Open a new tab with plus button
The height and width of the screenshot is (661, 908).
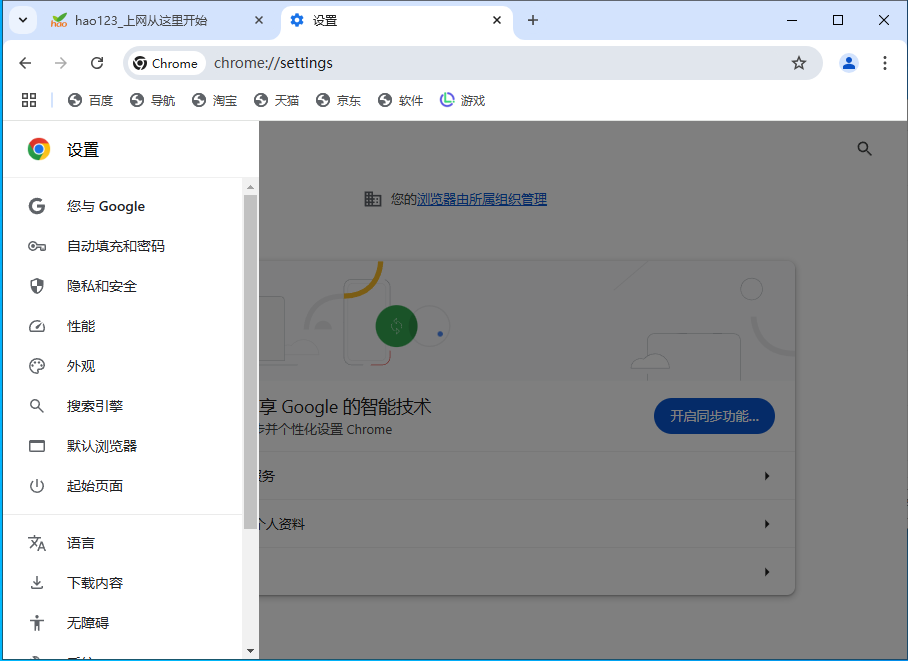[533, 20]
